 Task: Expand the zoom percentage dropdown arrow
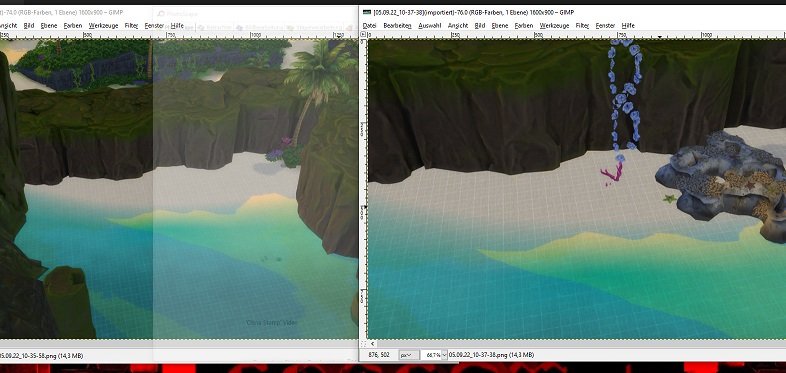pyautogui.click(x=444, y=355)
